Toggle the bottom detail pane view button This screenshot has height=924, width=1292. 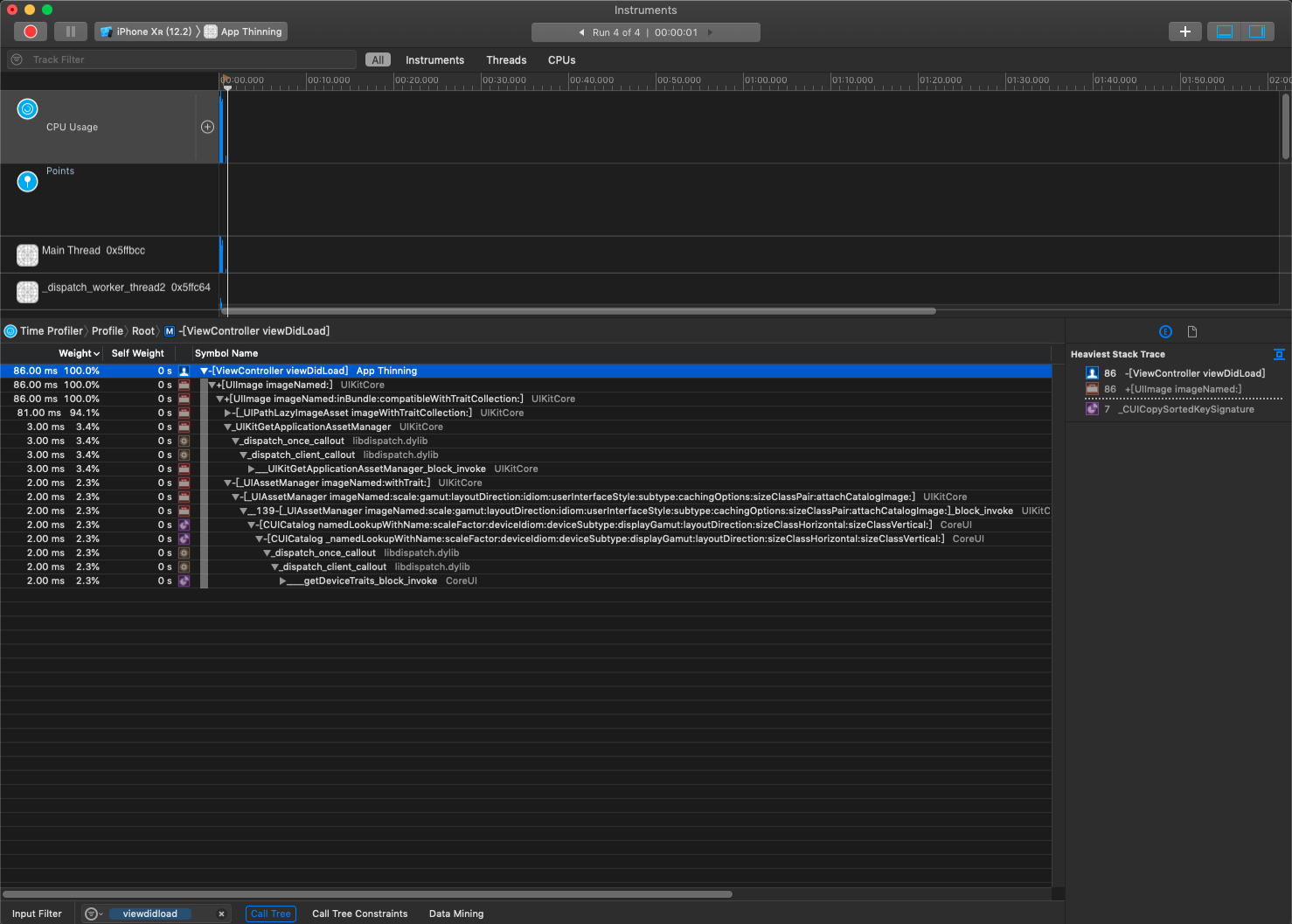click(1225, 31)
